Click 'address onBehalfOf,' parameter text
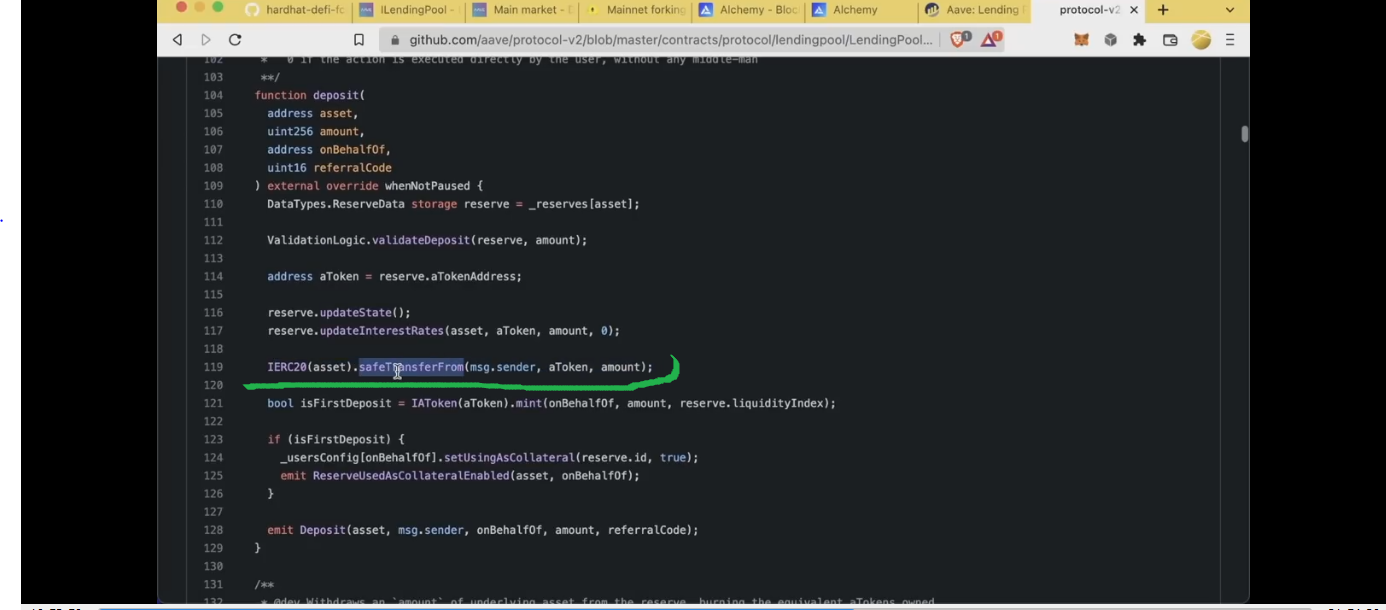 (329, 150)
